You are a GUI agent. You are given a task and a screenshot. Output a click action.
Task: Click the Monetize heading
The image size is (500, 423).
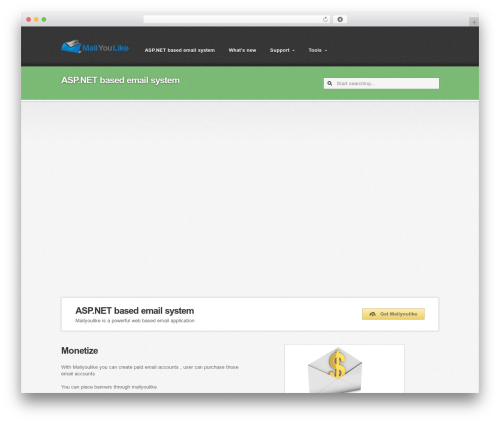79,351
